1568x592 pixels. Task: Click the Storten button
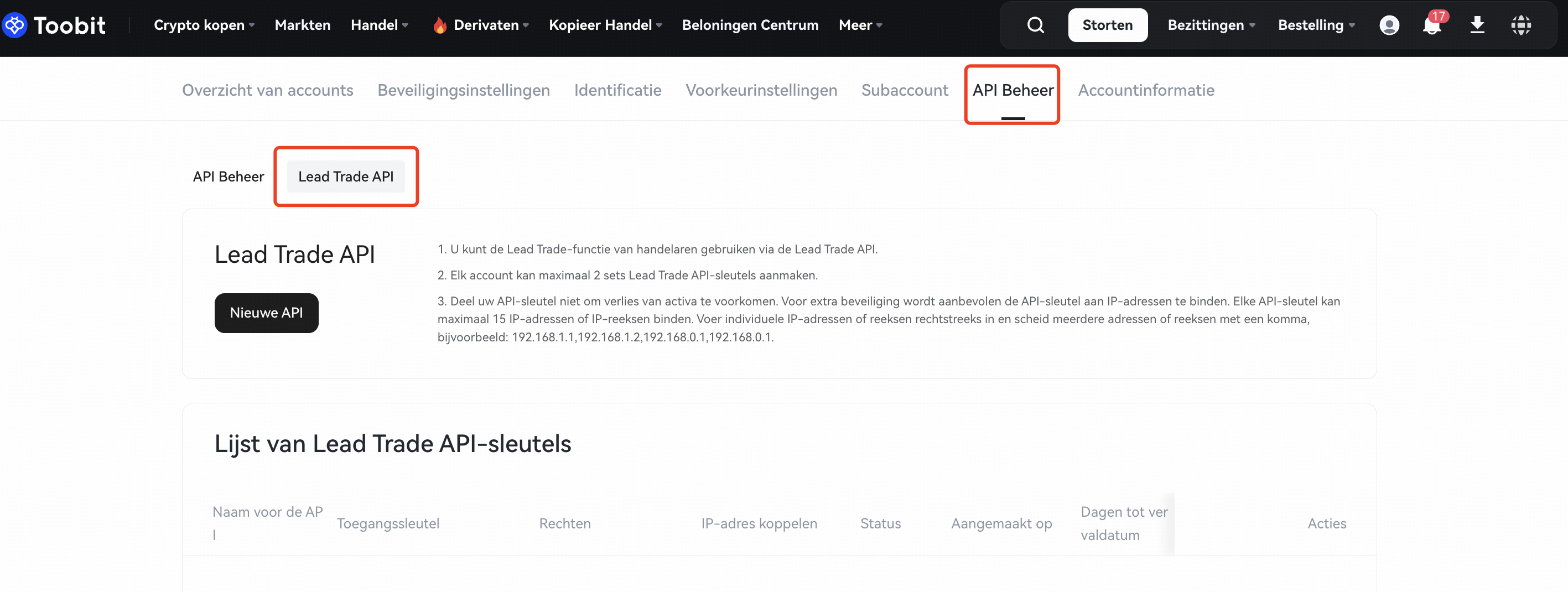point(1107,25)
